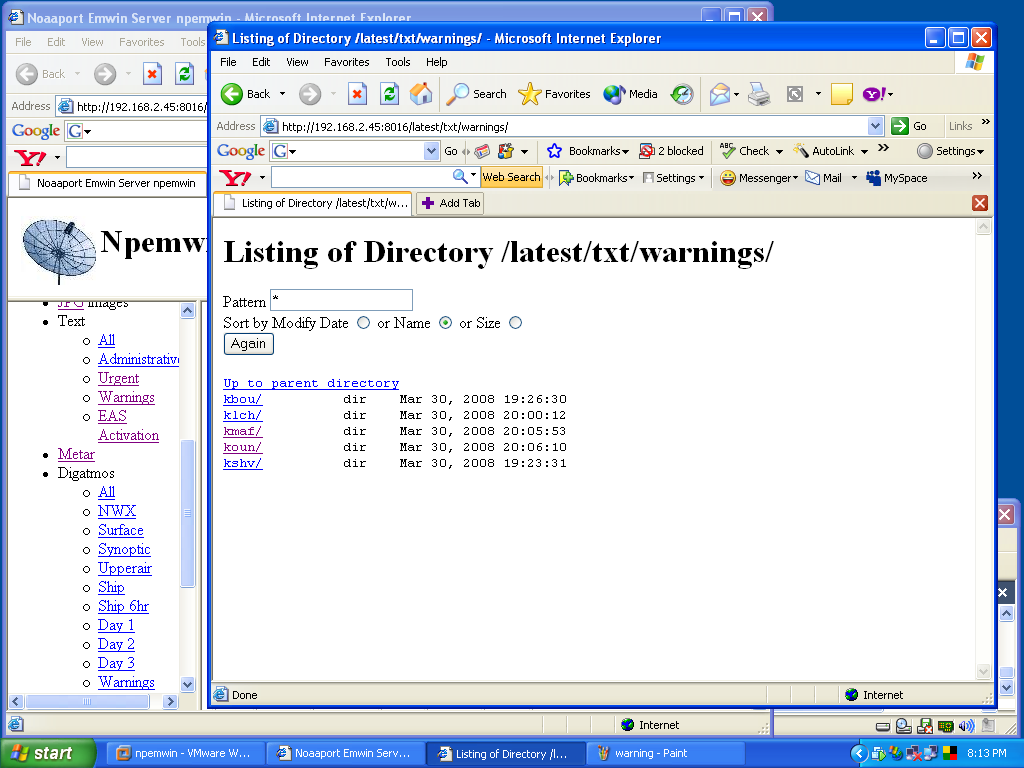Click the 2 blocked popup blocker icon

coord(647,151)
